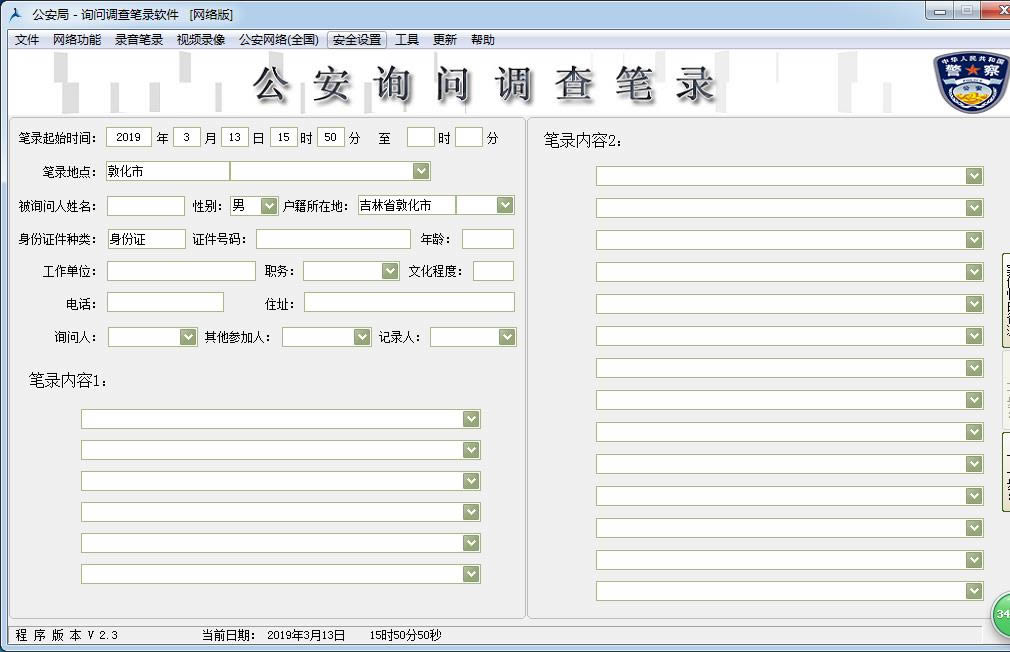The image size is (1010, 652).
Task: Open the 文件 menu
Action: (x=27, y=40)
